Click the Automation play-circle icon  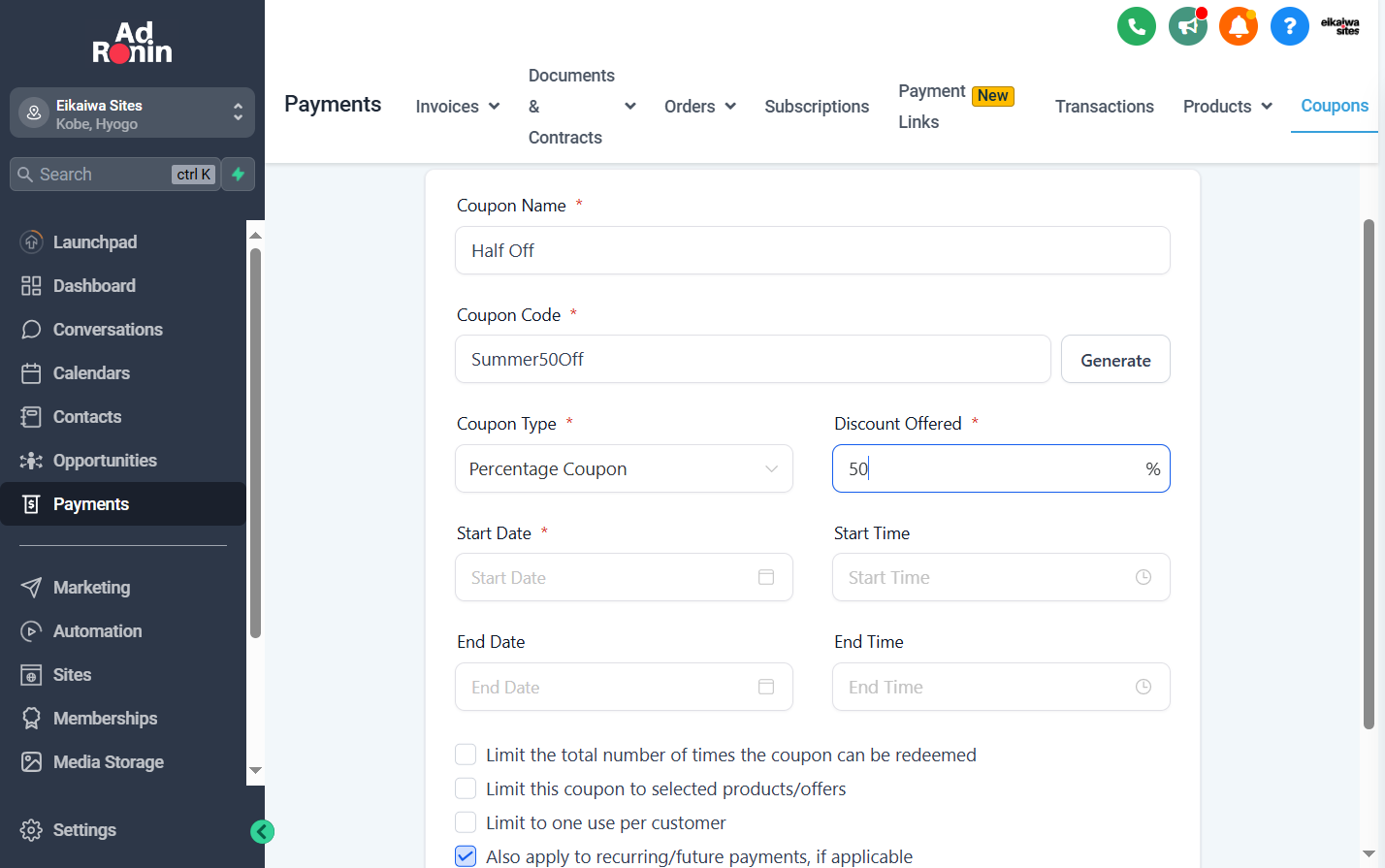[31, 631]
